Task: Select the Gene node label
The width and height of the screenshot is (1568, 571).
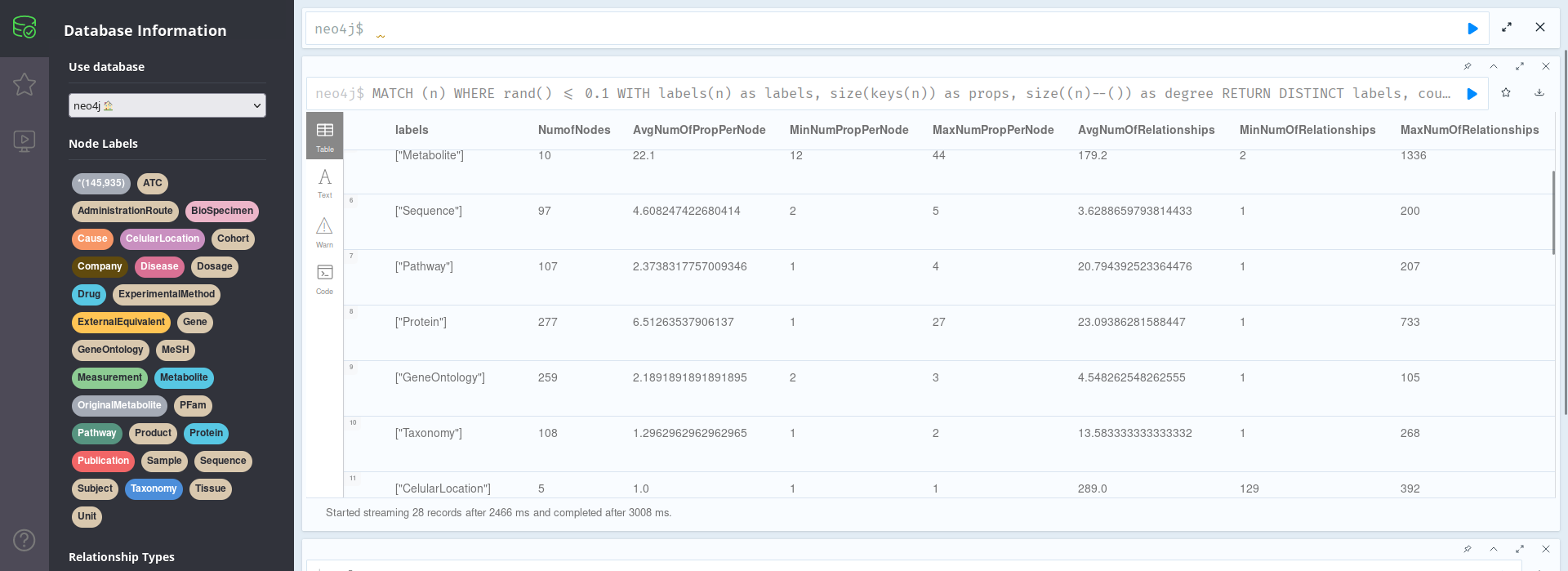Action: (195, 323)
